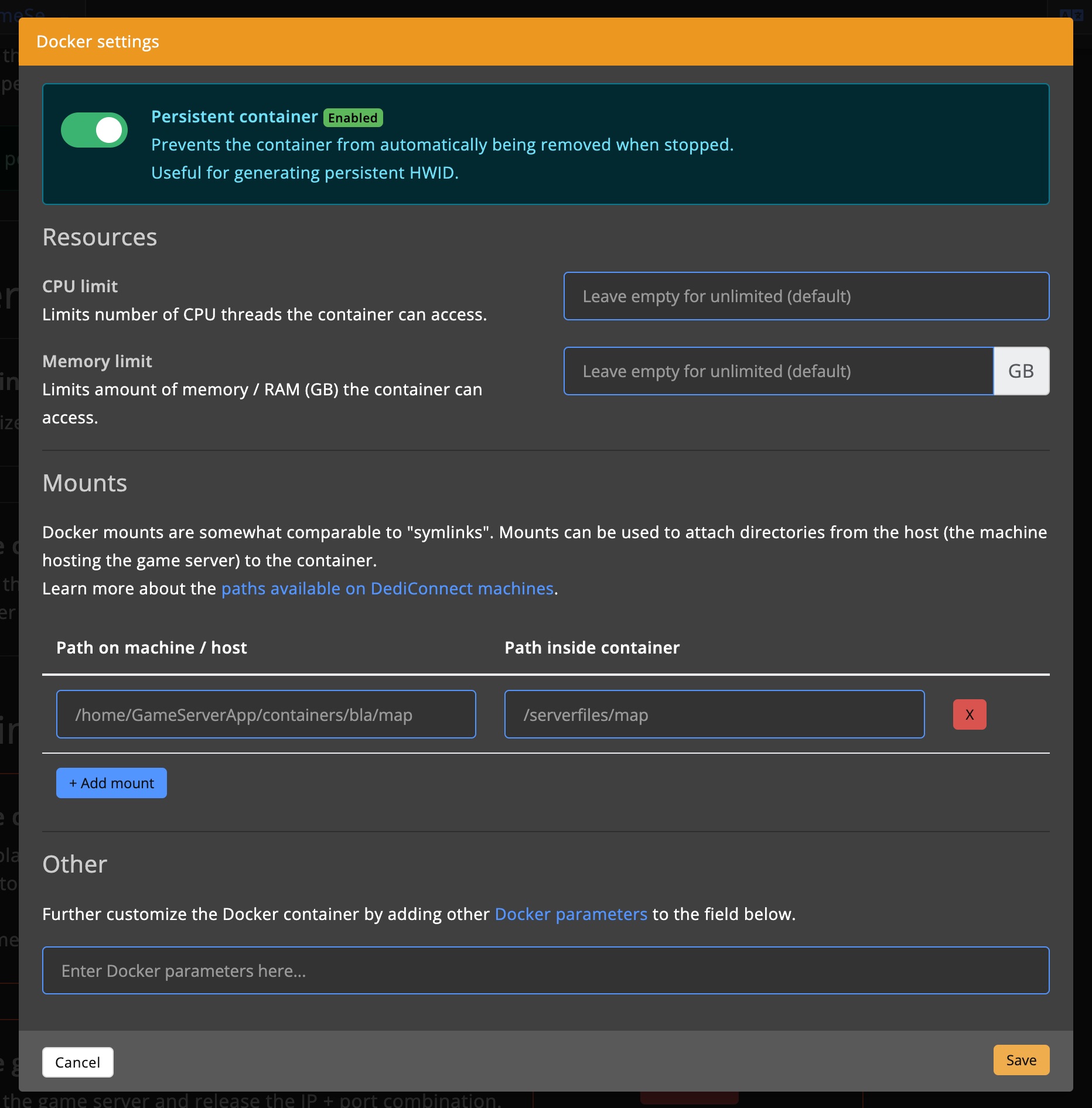Image resolution: width=1092 pixels, height=1108 pixels.
Task: Click the Enabled badge beside Persistent container
Action: click(x=353, y=117)
